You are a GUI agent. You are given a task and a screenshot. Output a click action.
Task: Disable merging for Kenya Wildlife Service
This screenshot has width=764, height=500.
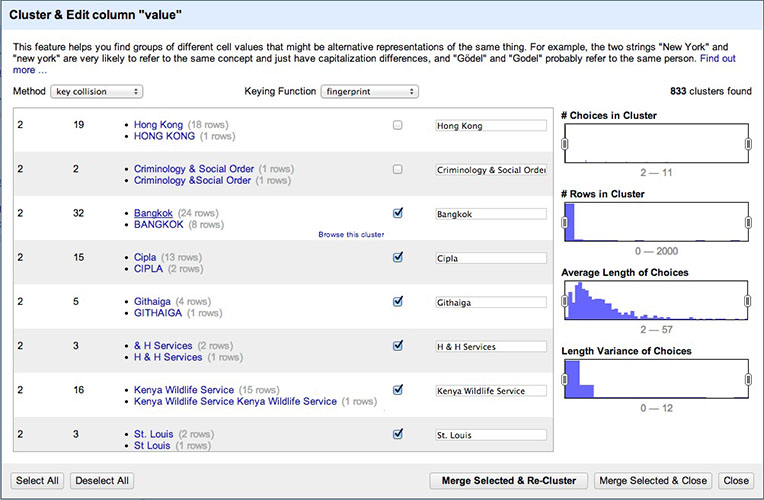398,390
